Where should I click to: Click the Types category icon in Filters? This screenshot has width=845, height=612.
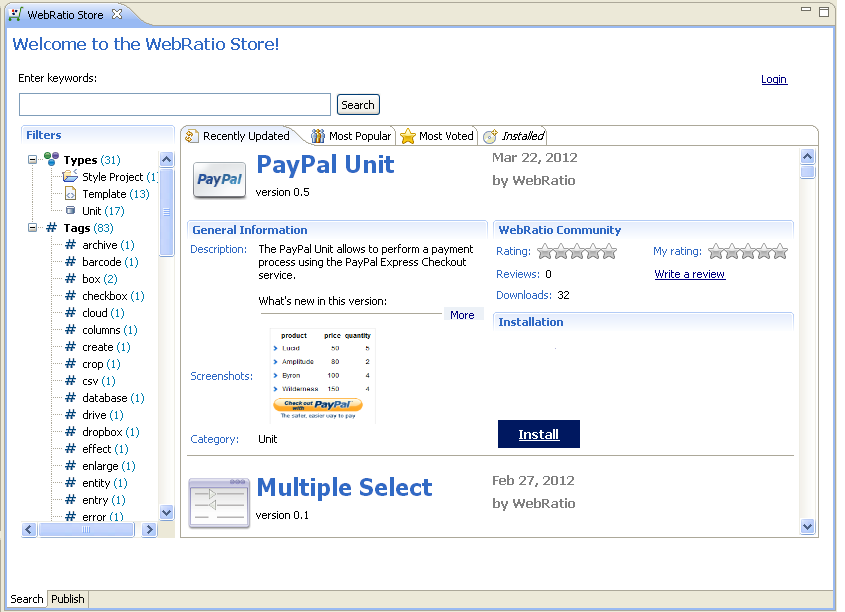51,159
